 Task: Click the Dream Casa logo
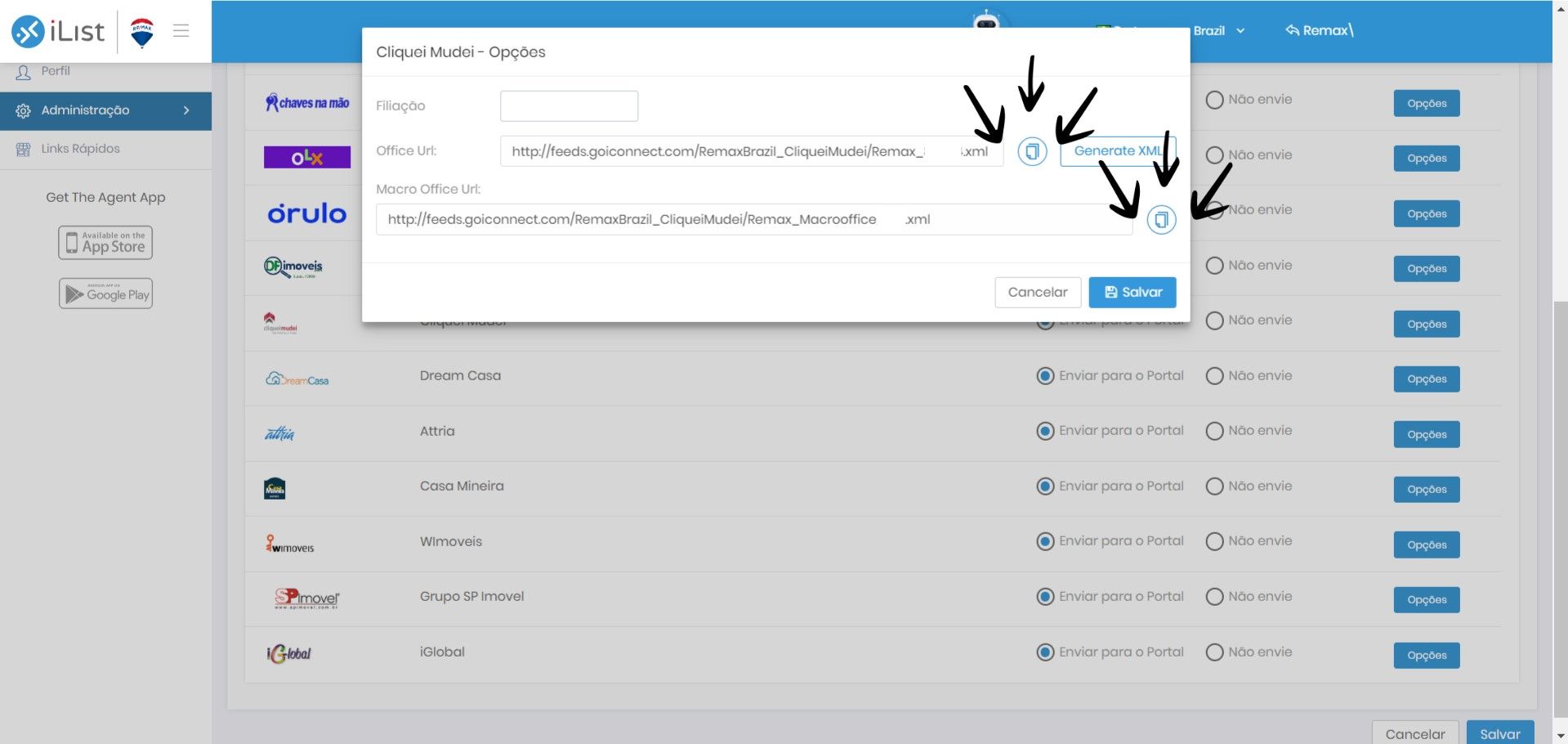[x=297, y=379]
